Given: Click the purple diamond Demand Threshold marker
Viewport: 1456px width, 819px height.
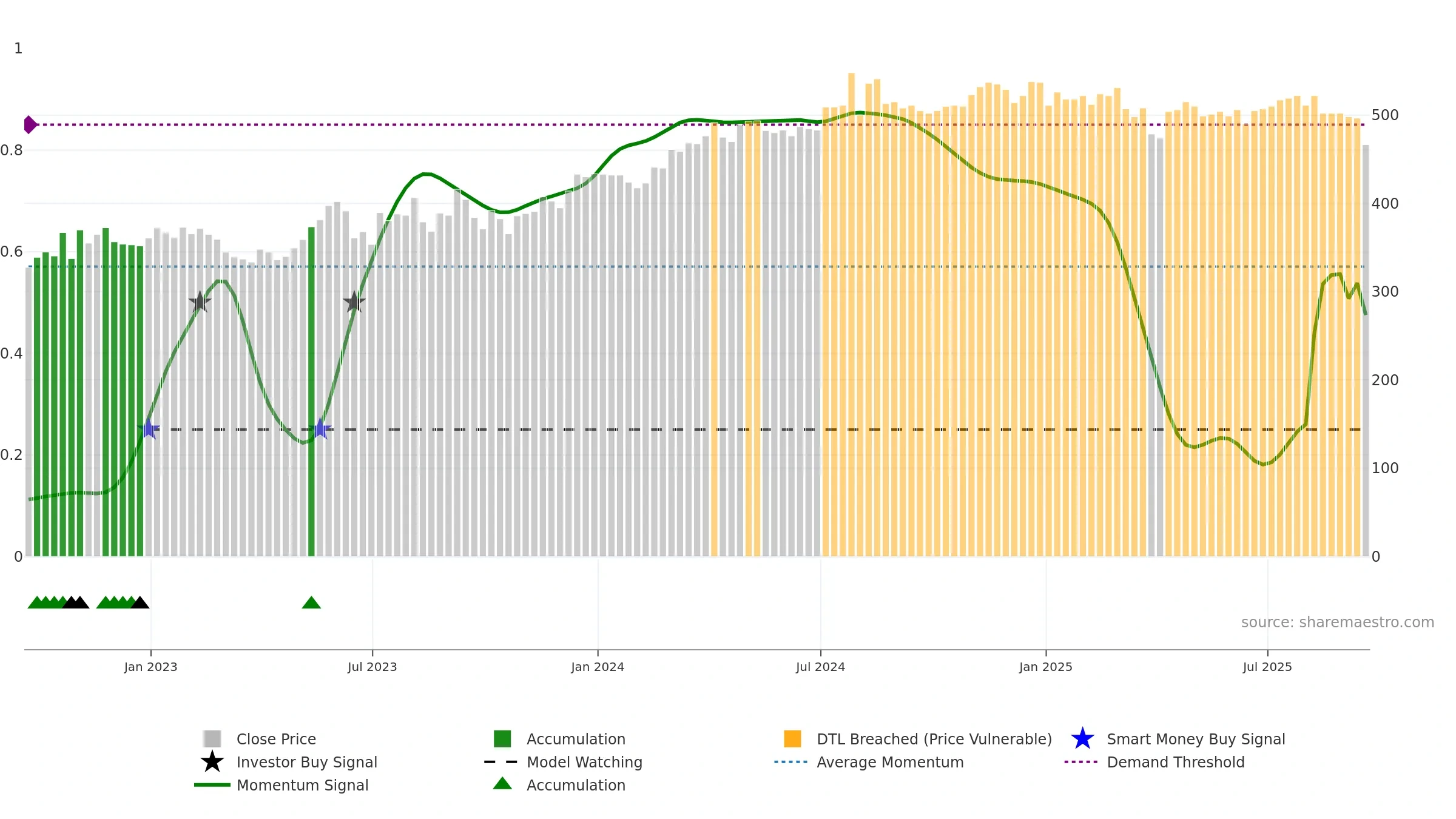Looking at the screenshot, I should tap(30, 124).
